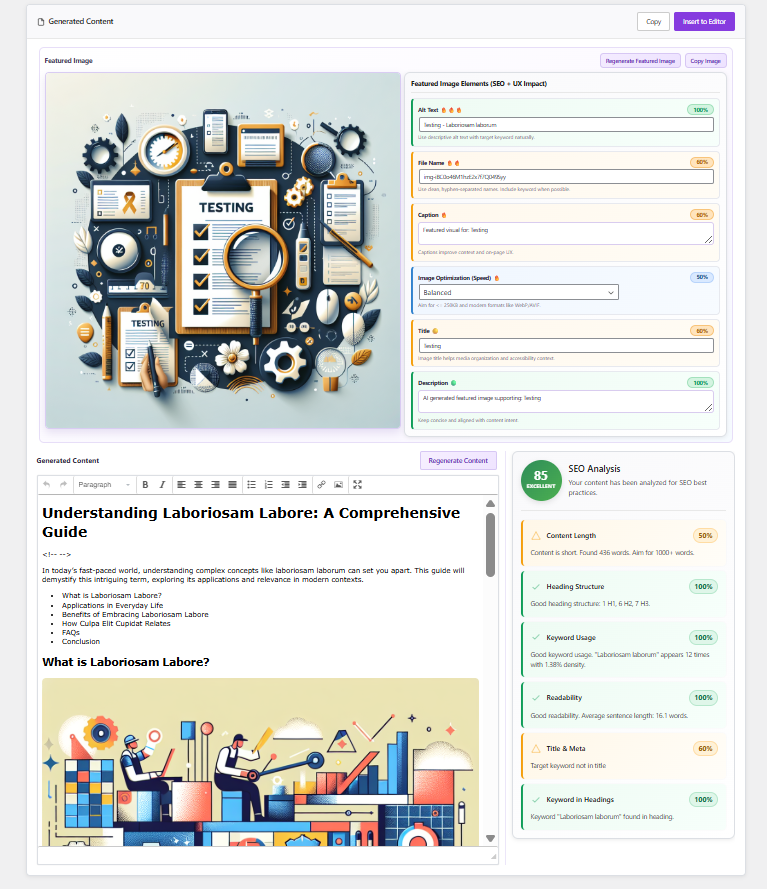Align text right in the editor
The width and height of the screenshot is (767, 889).
click(x=215, y=485)
